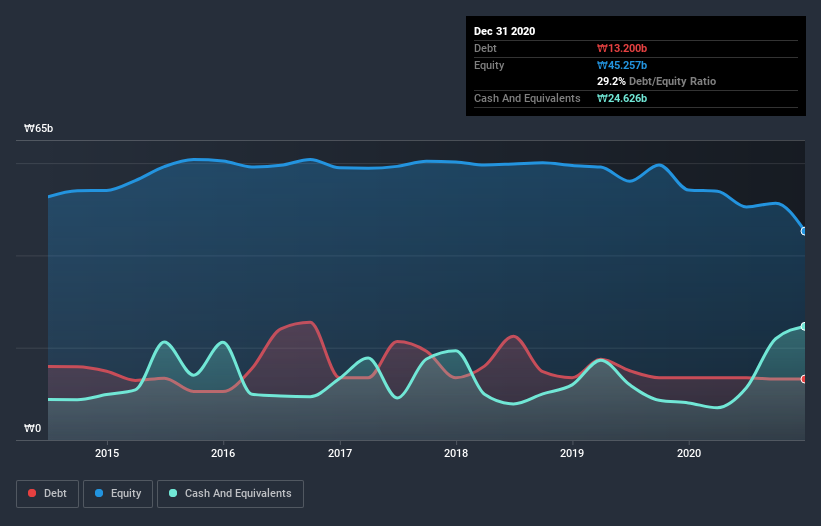821x526 pixels.
Task: Click the Debt row label in tooltip
Action: (485, 48)
